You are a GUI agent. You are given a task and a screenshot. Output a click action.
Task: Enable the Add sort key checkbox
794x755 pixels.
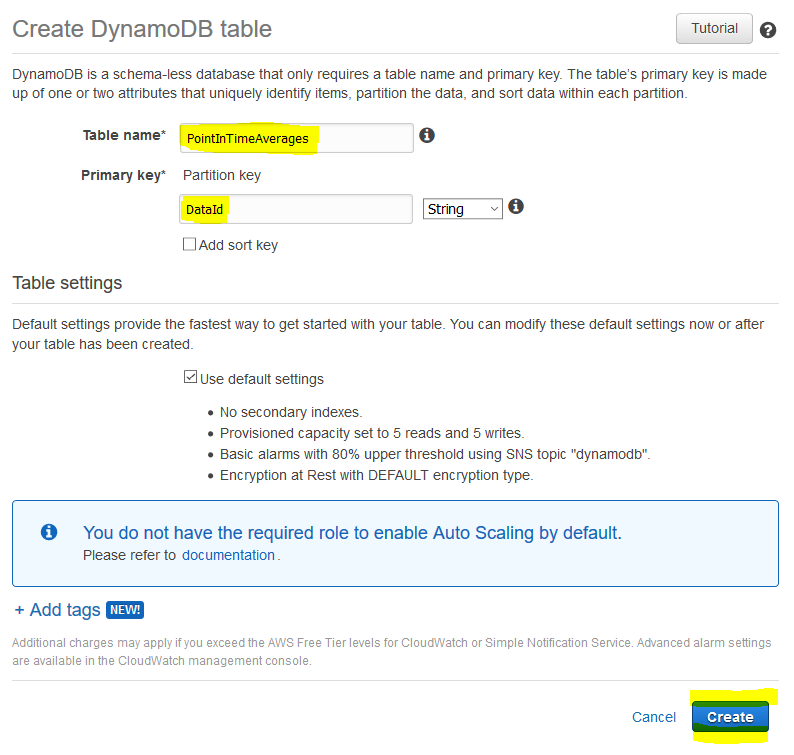[x=189, y=244]
